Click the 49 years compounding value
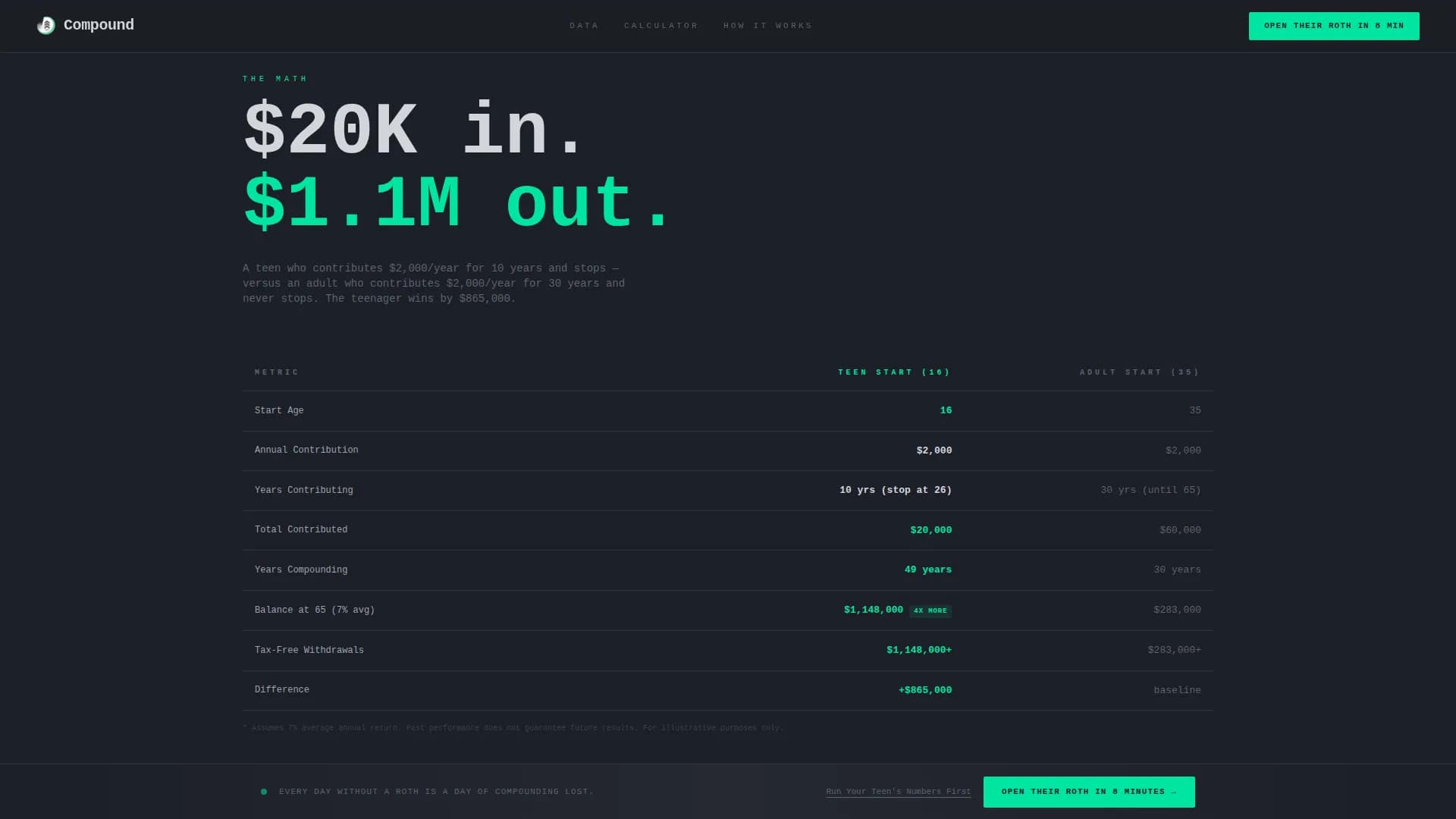1456x819 pixels. click(928, 570)
